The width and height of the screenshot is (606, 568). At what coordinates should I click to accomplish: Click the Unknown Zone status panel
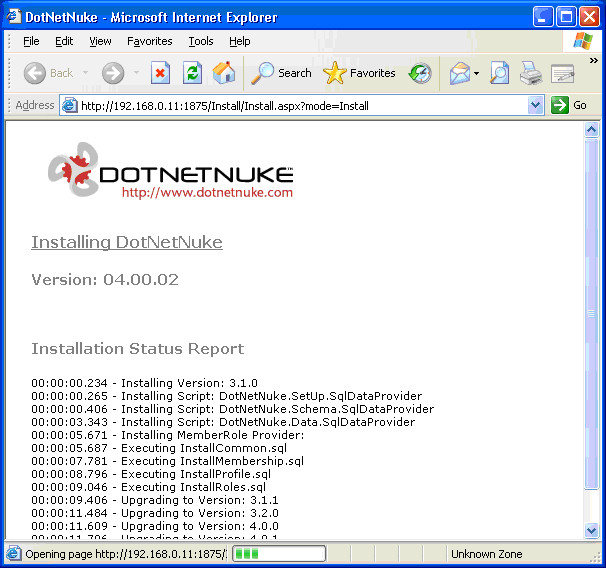(486, 554)
